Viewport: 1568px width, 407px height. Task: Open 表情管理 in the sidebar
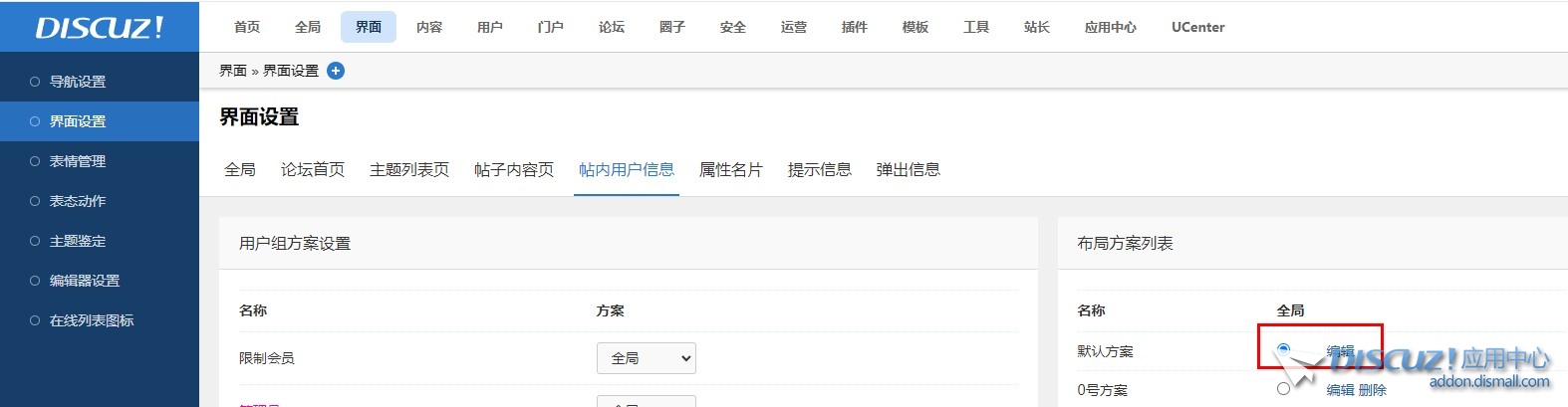coord(78,161)
